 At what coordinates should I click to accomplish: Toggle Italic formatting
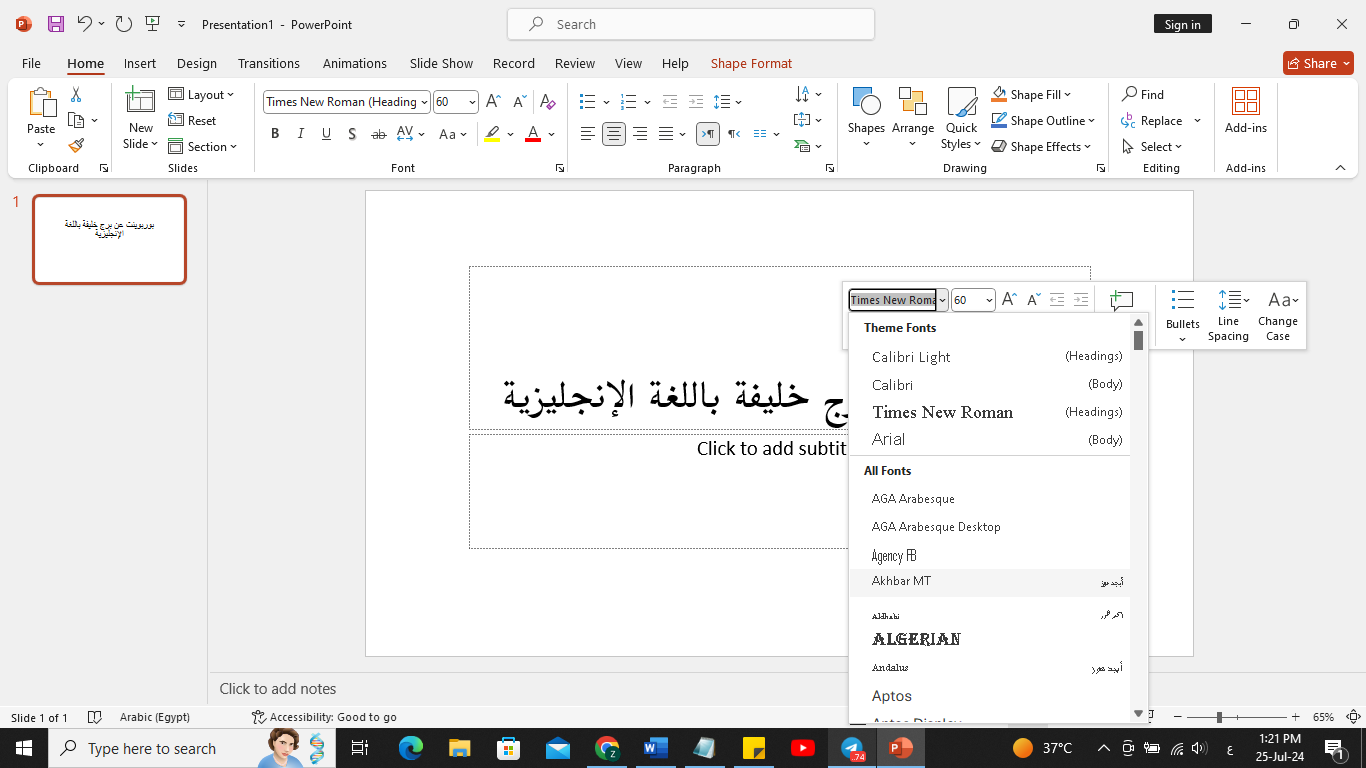click(301, 134)
